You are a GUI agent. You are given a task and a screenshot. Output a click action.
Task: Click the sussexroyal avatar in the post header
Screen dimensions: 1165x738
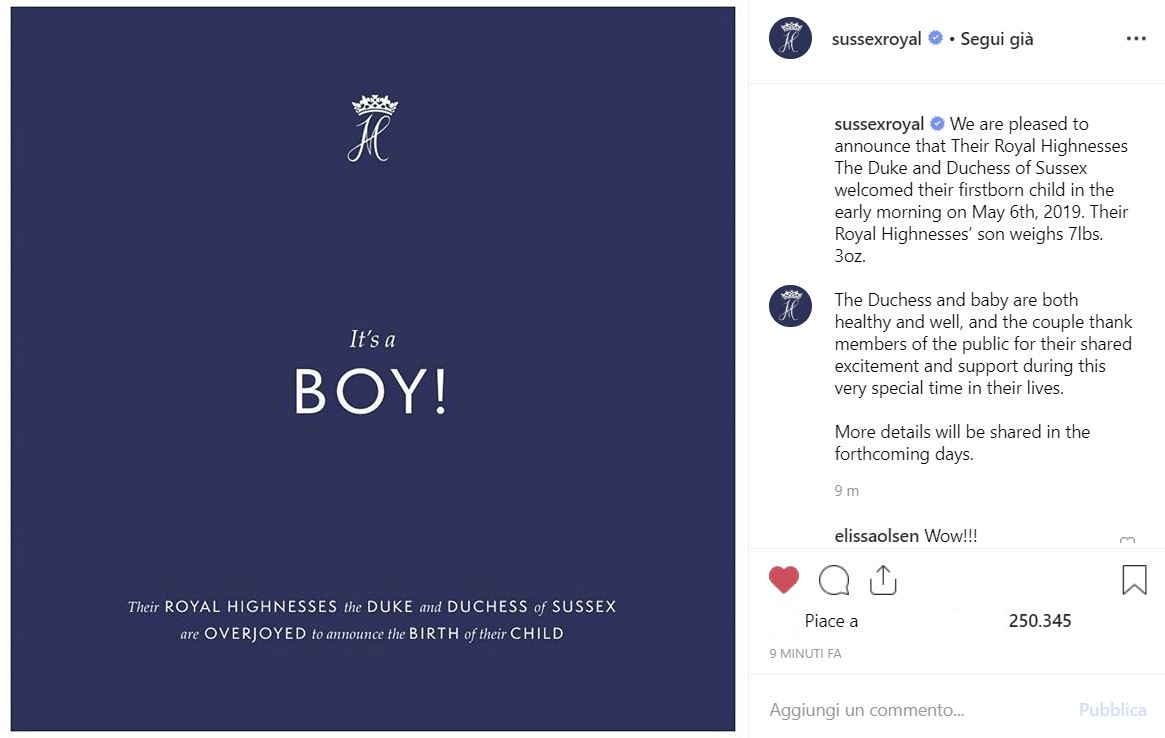(x=790, y=39)
